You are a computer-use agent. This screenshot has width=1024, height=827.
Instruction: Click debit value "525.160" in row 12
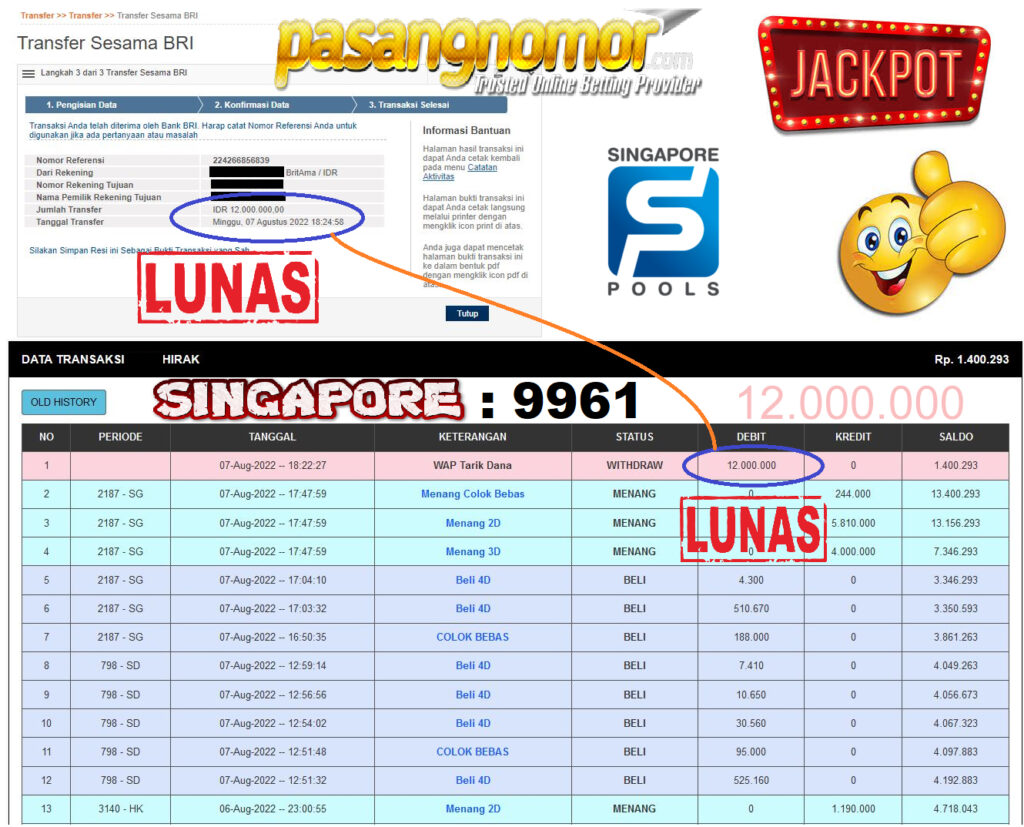click(x=751, y=780)
